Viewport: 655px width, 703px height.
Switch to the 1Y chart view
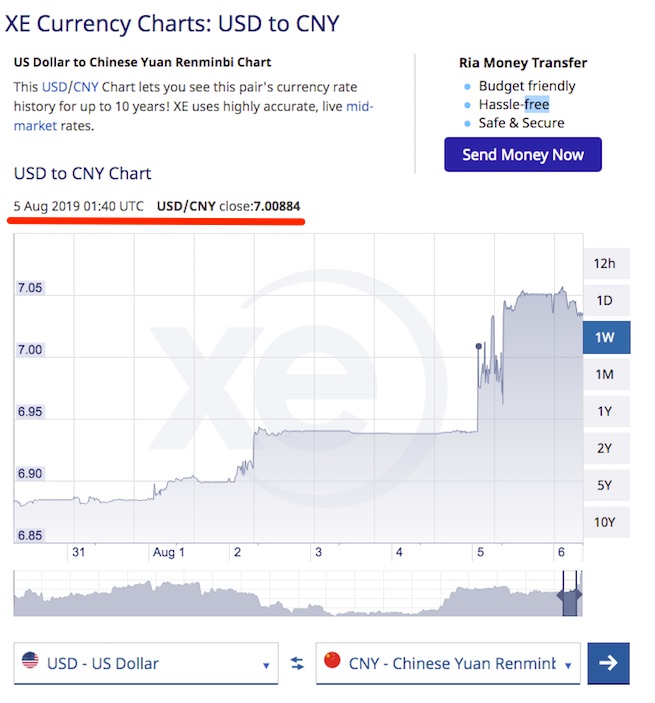pyautogui.click(x=605, y=411)
